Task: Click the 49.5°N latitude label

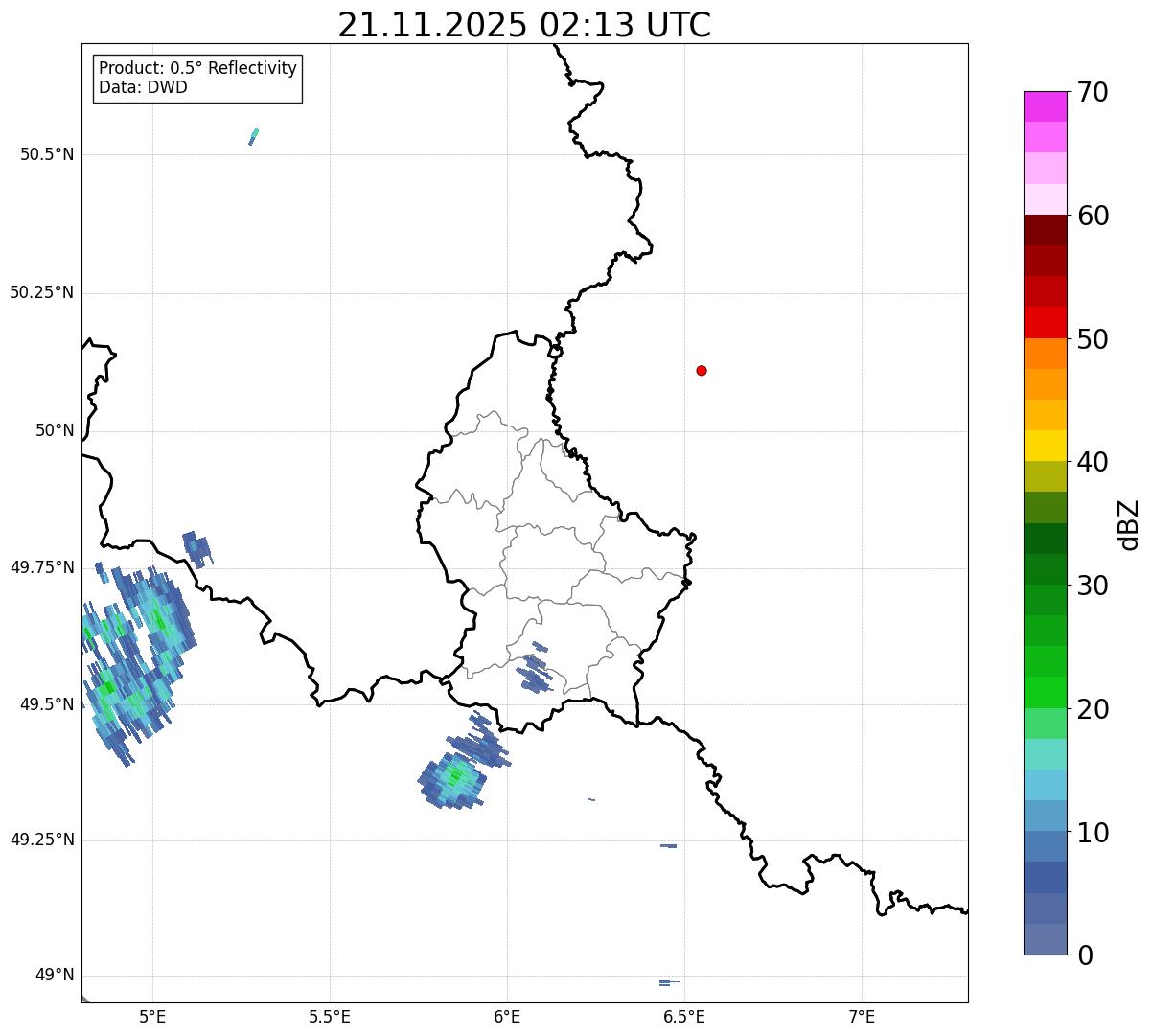Action: click(x=46, y=704)
